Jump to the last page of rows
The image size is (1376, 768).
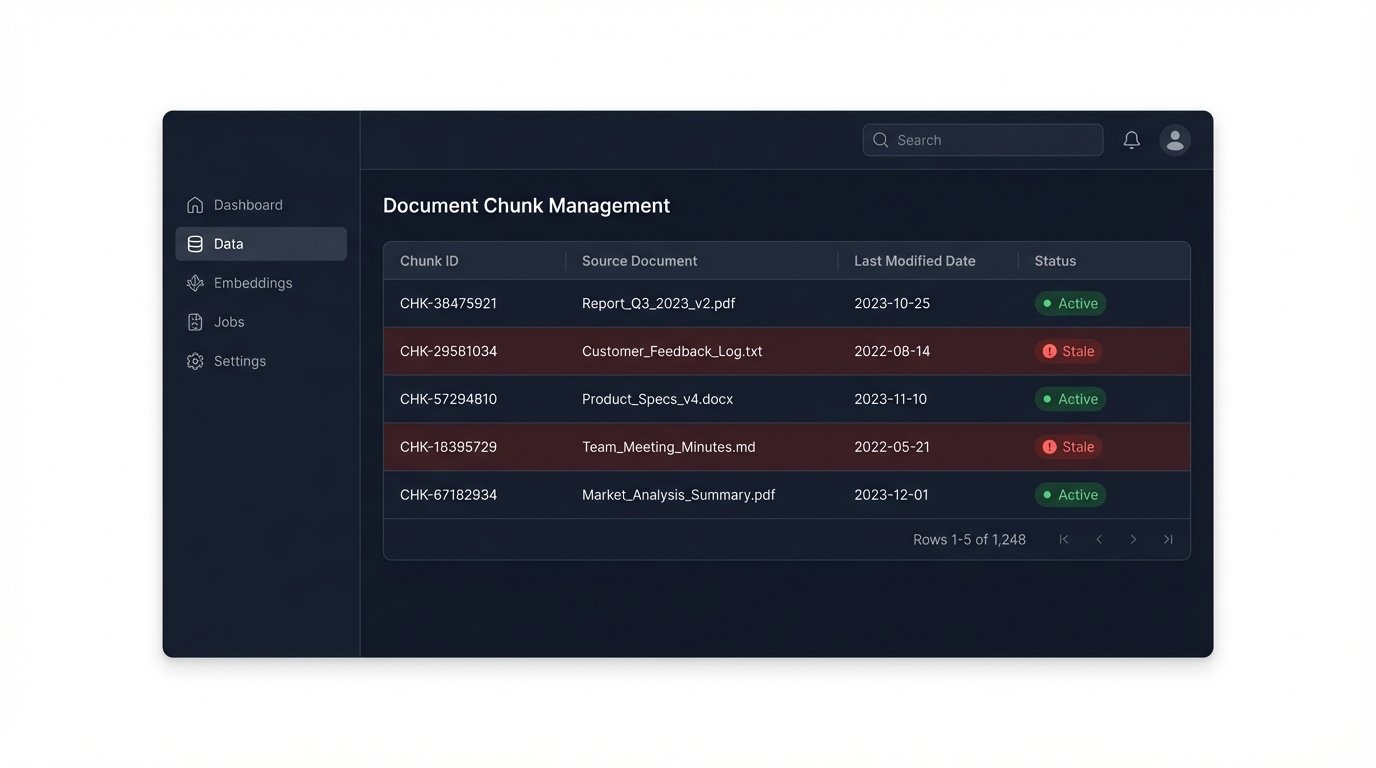click(x=1168, y=540)
